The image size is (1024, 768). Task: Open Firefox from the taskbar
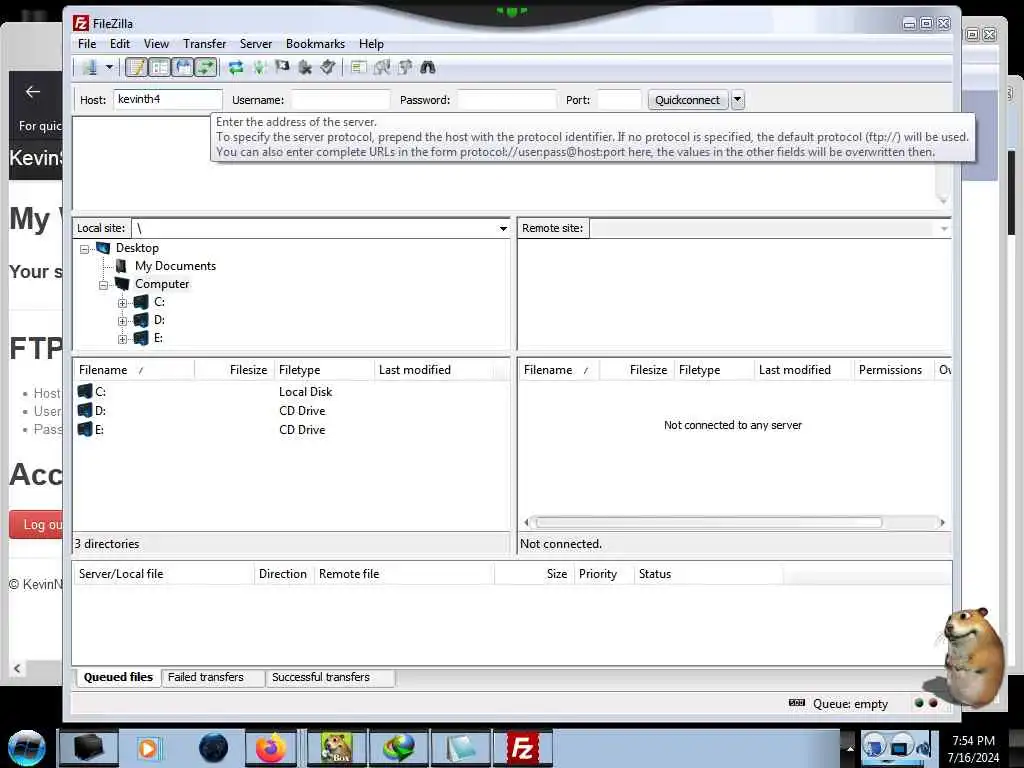(x=271, y=748)
